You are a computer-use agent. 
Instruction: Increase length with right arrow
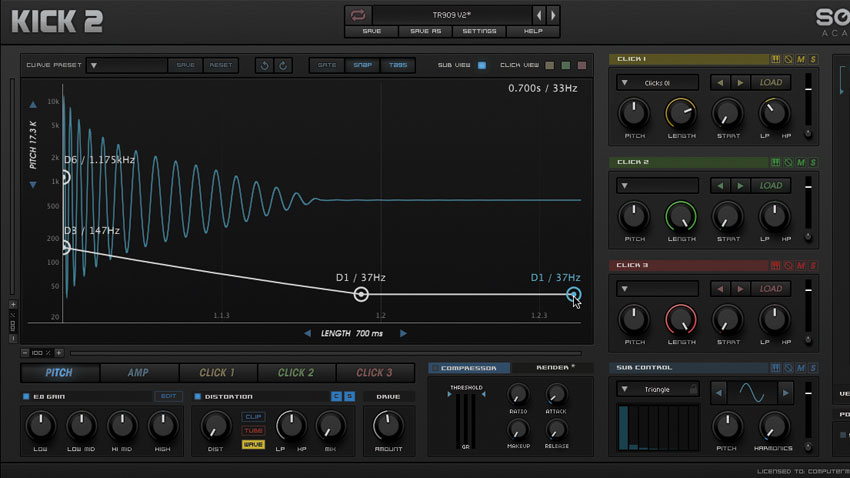403,333
